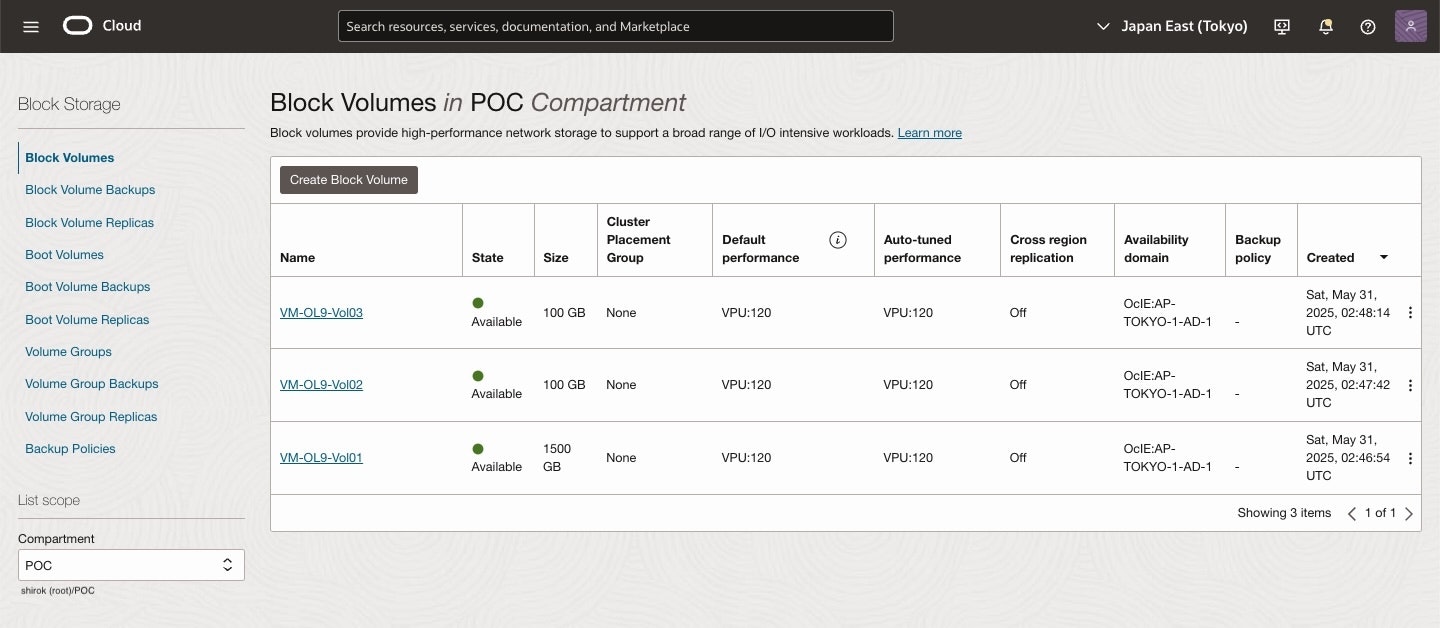Open actions menu for VM-OL9-Vol03
This screenshot has width=1440, height=628.
(x=1410, y=313)
